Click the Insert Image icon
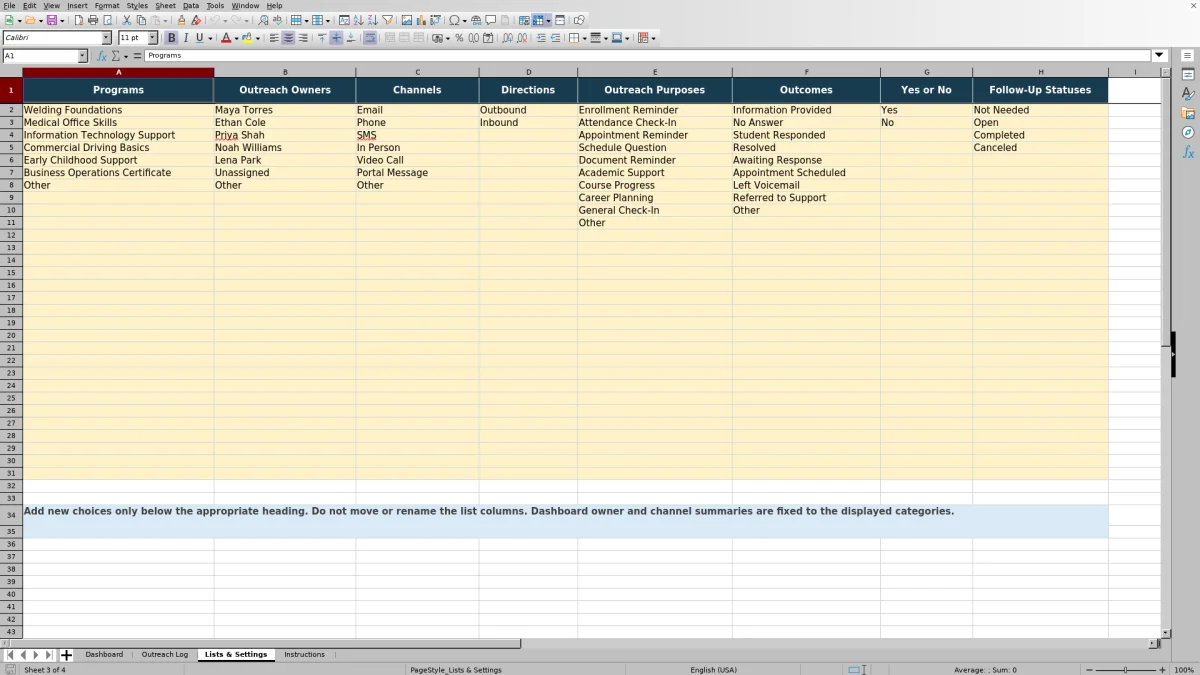The width and height of the screenshot is (1200, 675). (407, 20)
